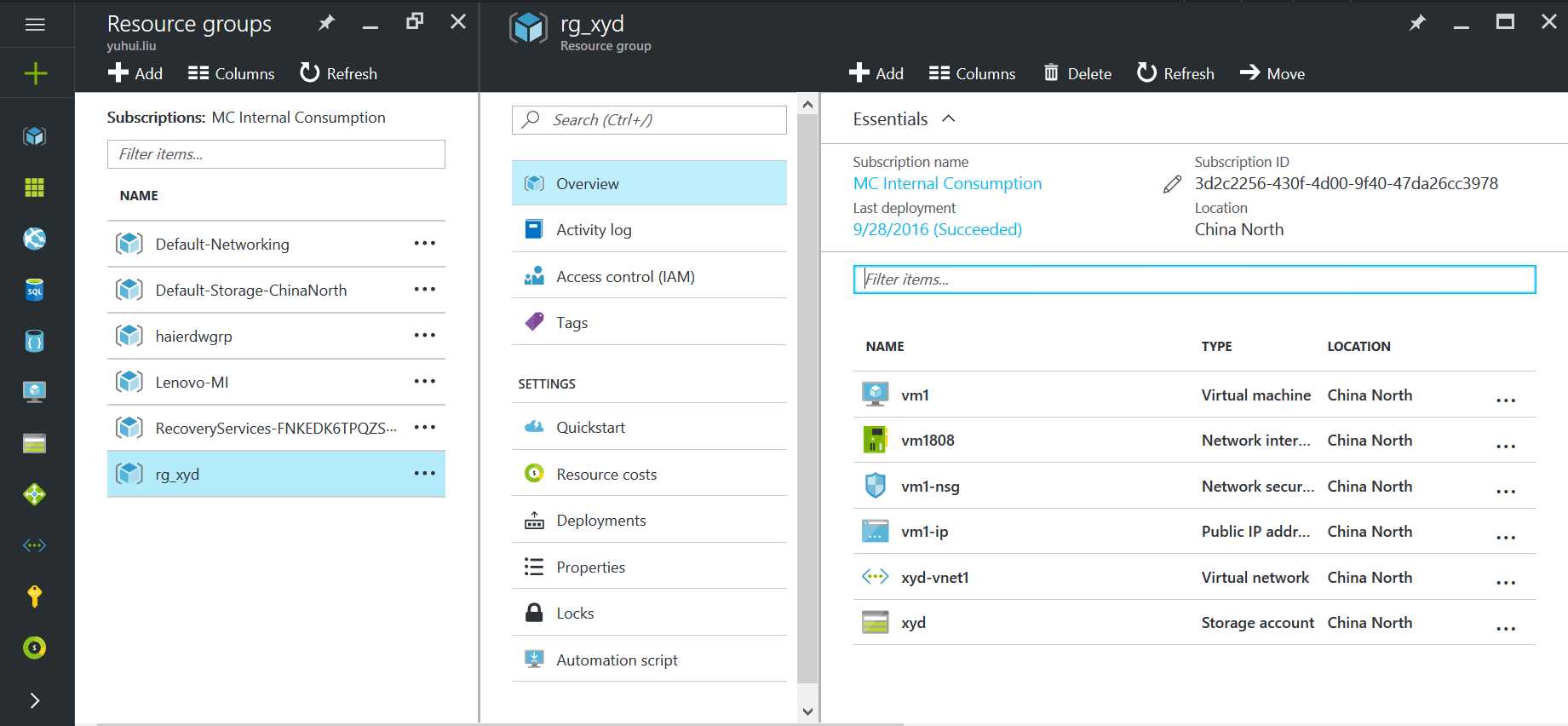
Task: Pin the rg_xyd blade to dashboard
Action: click(x=1417, y=23)
